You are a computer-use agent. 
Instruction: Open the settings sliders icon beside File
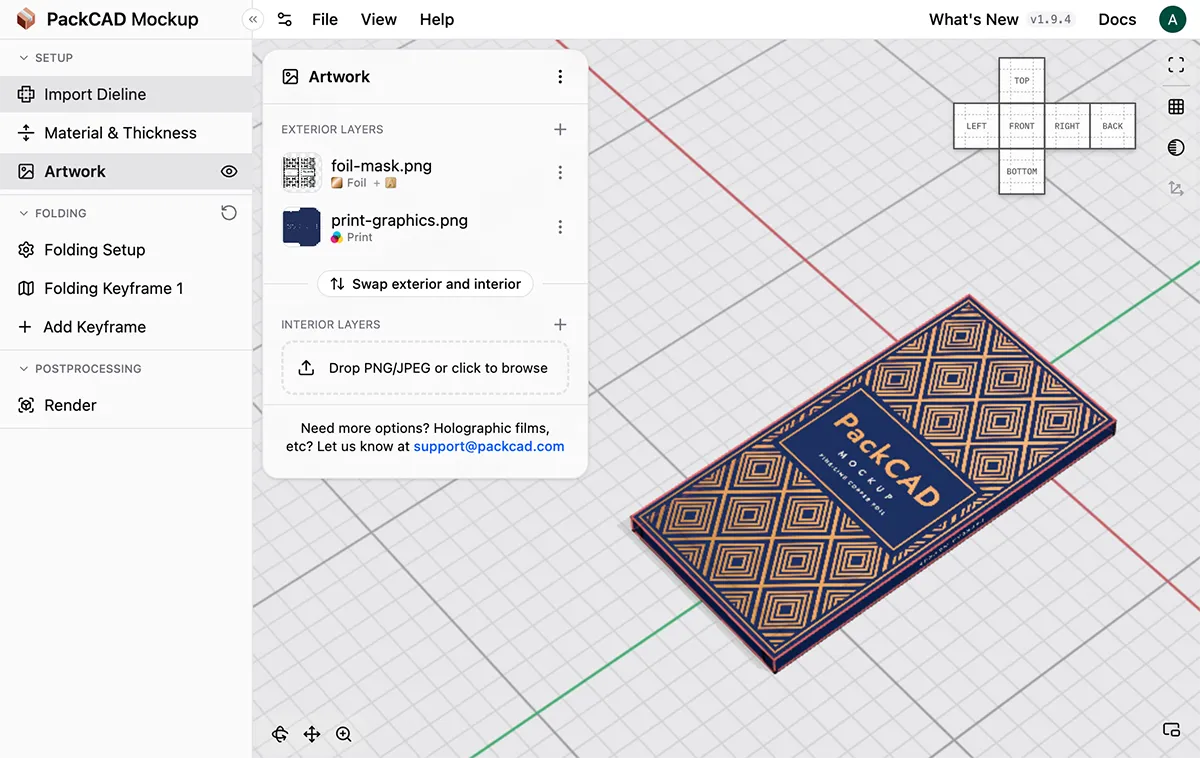[285, 19]
